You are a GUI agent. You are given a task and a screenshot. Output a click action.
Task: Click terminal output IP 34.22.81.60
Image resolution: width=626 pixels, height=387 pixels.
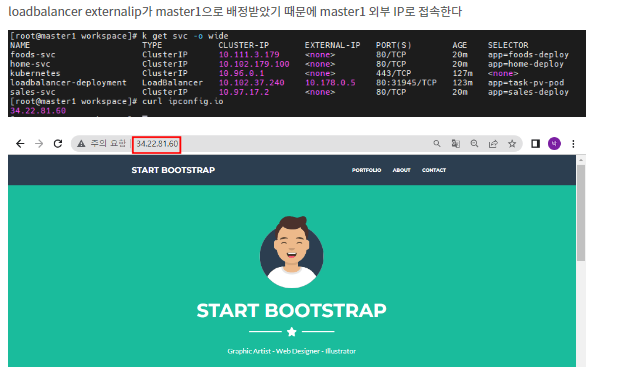[x=38, y=111]
